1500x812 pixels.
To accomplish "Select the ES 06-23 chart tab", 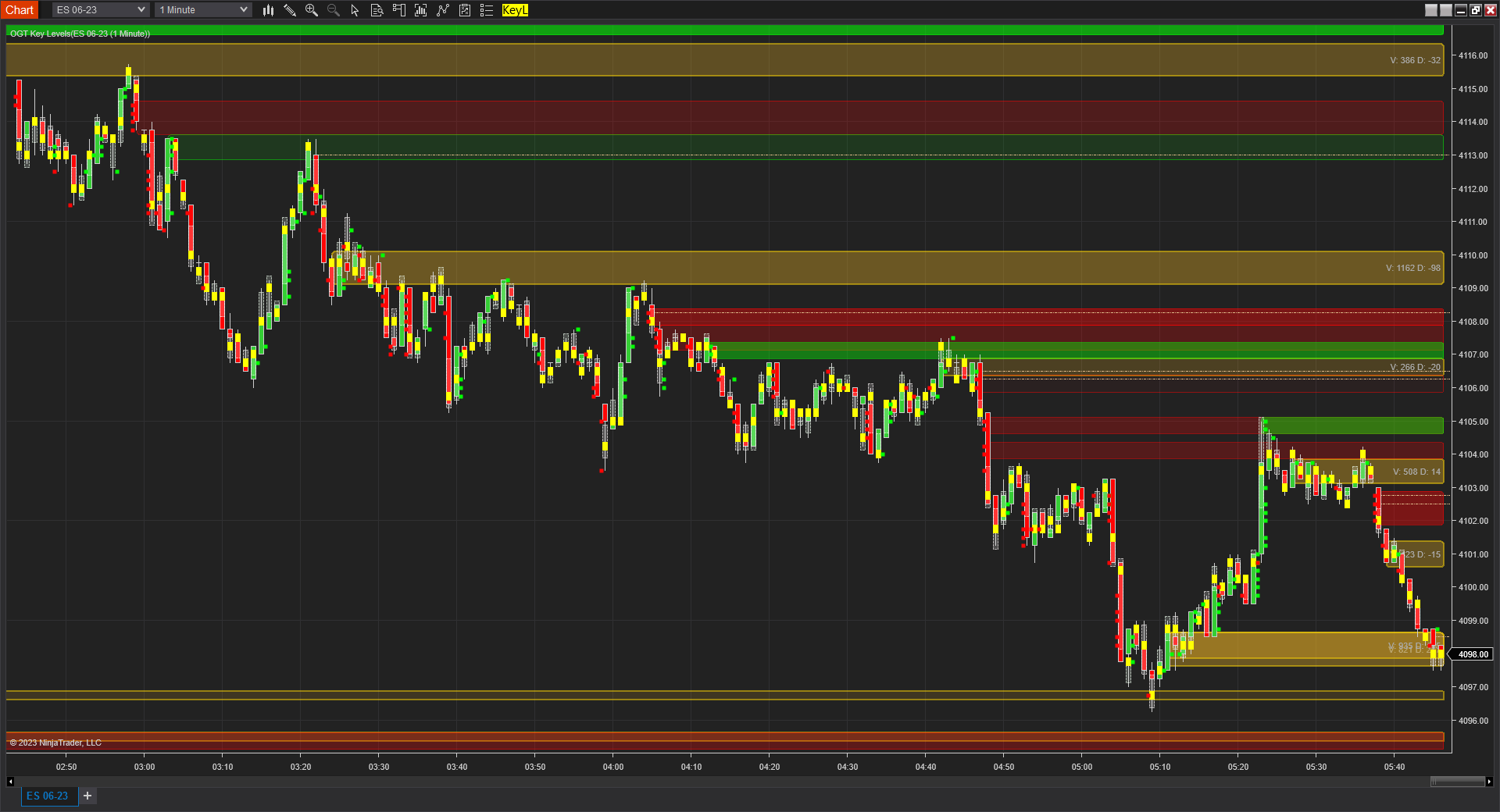I will click(x=48, y=796).
